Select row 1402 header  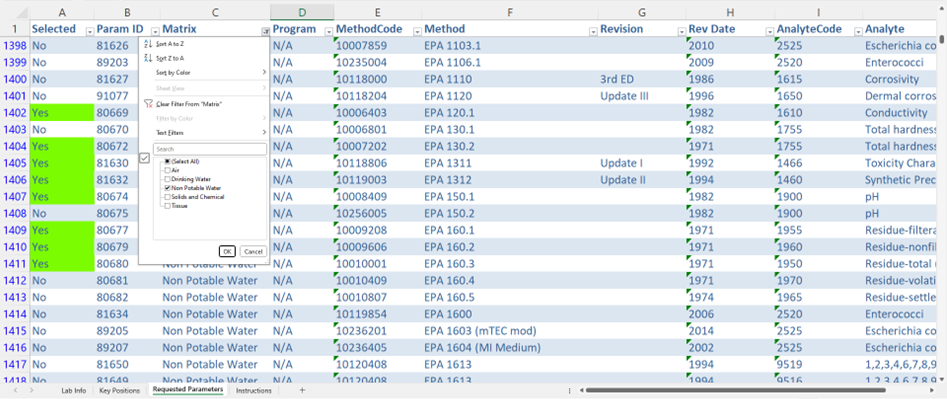(x=15, y=112)
